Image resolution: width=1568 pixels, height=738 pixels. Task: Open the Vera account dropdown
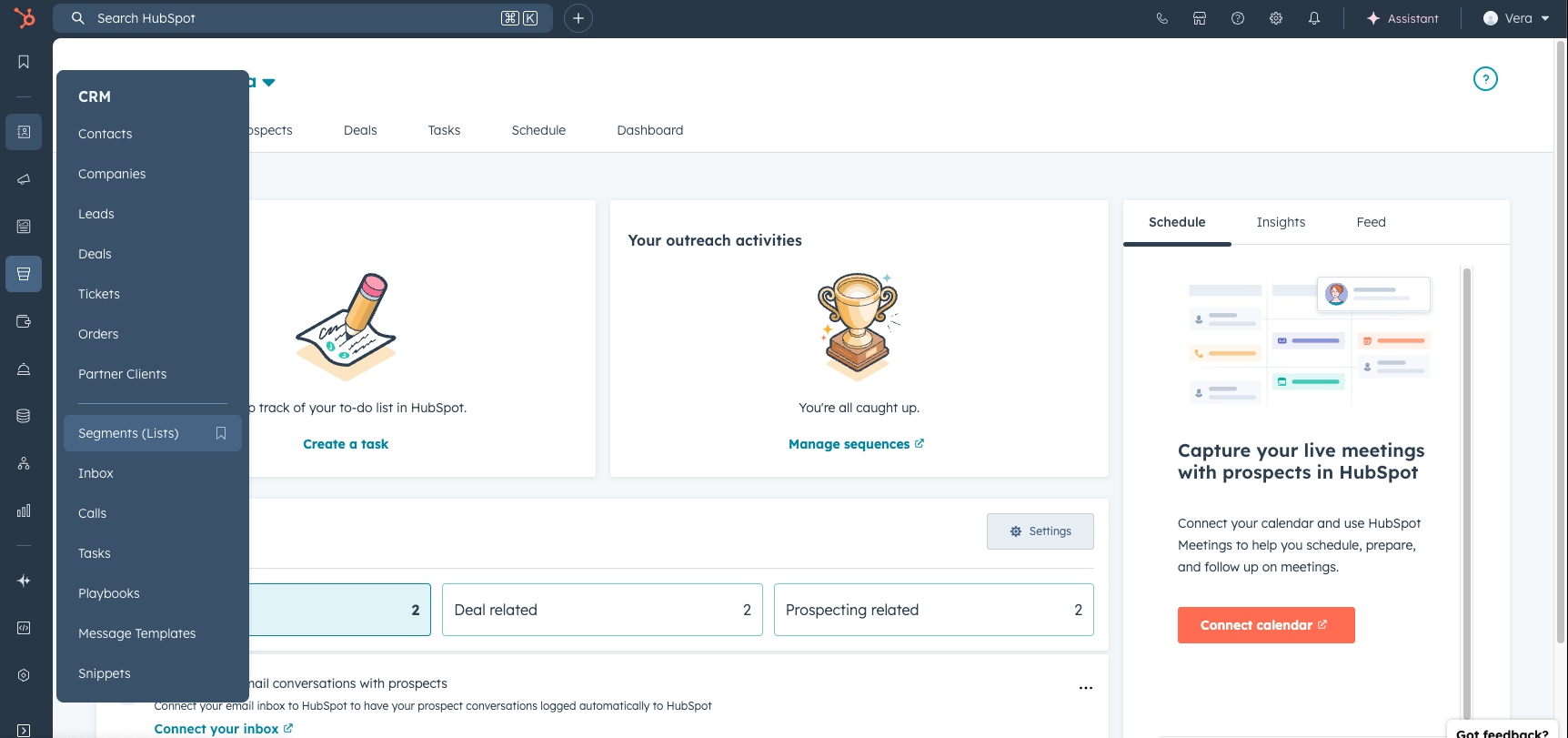point(1516,18)
